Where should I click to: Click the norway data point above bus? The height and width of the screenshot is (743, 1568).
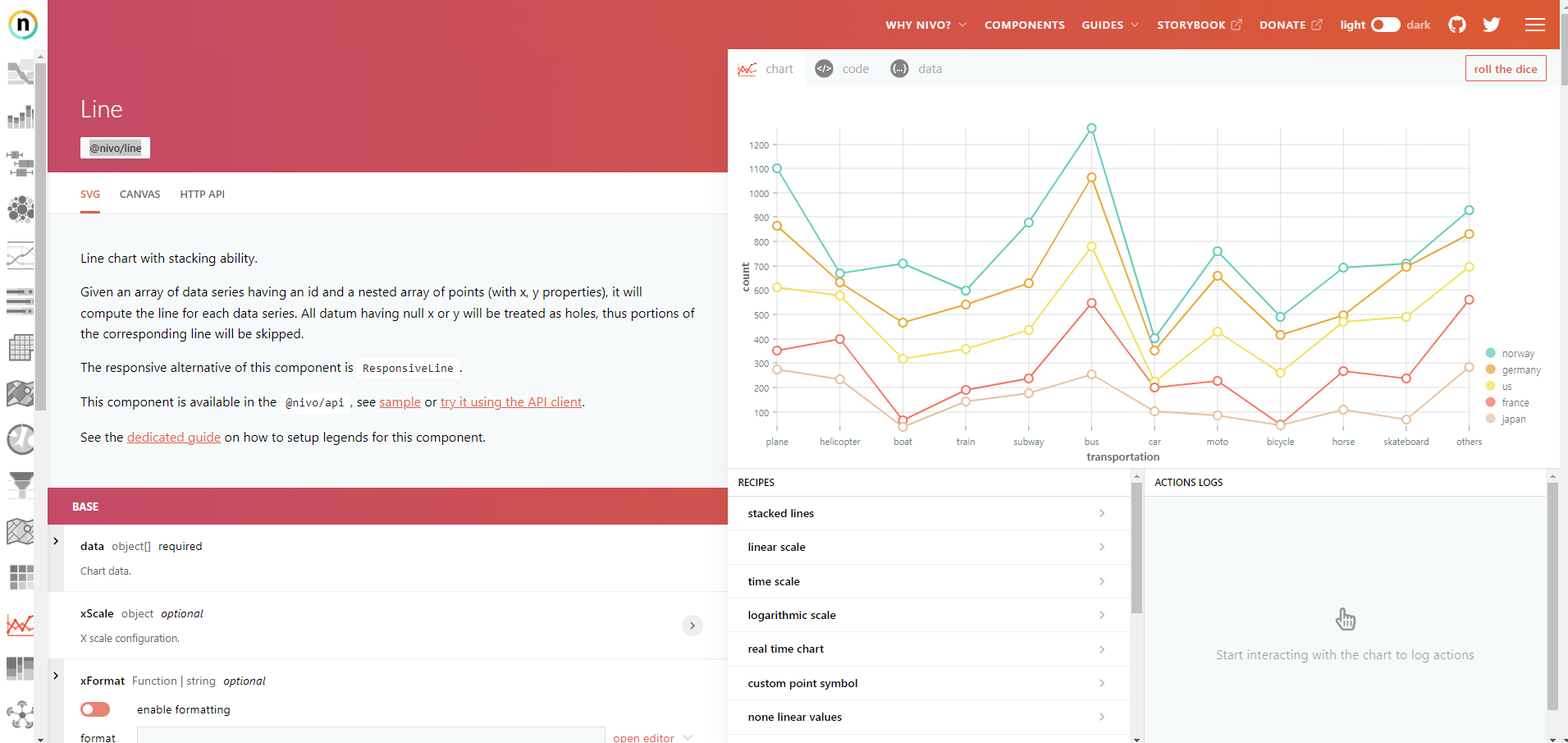click(x=1091, y=128)
